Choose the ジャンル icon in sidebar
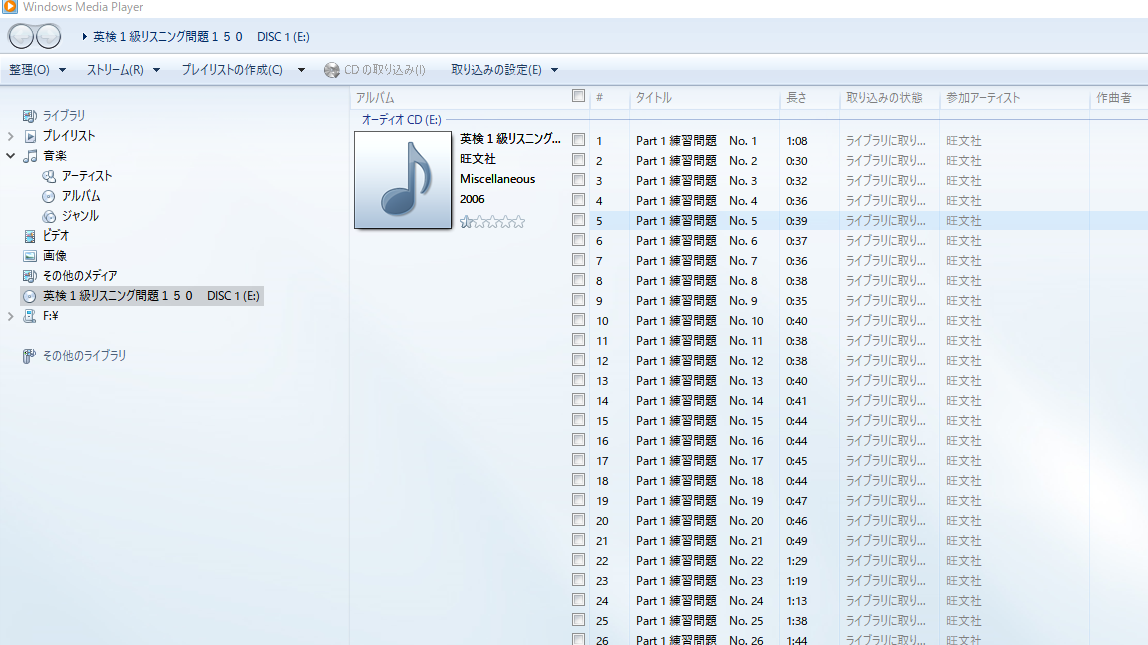The height and width of the screenshot is (645, 1148). click(x=49, y=216)
